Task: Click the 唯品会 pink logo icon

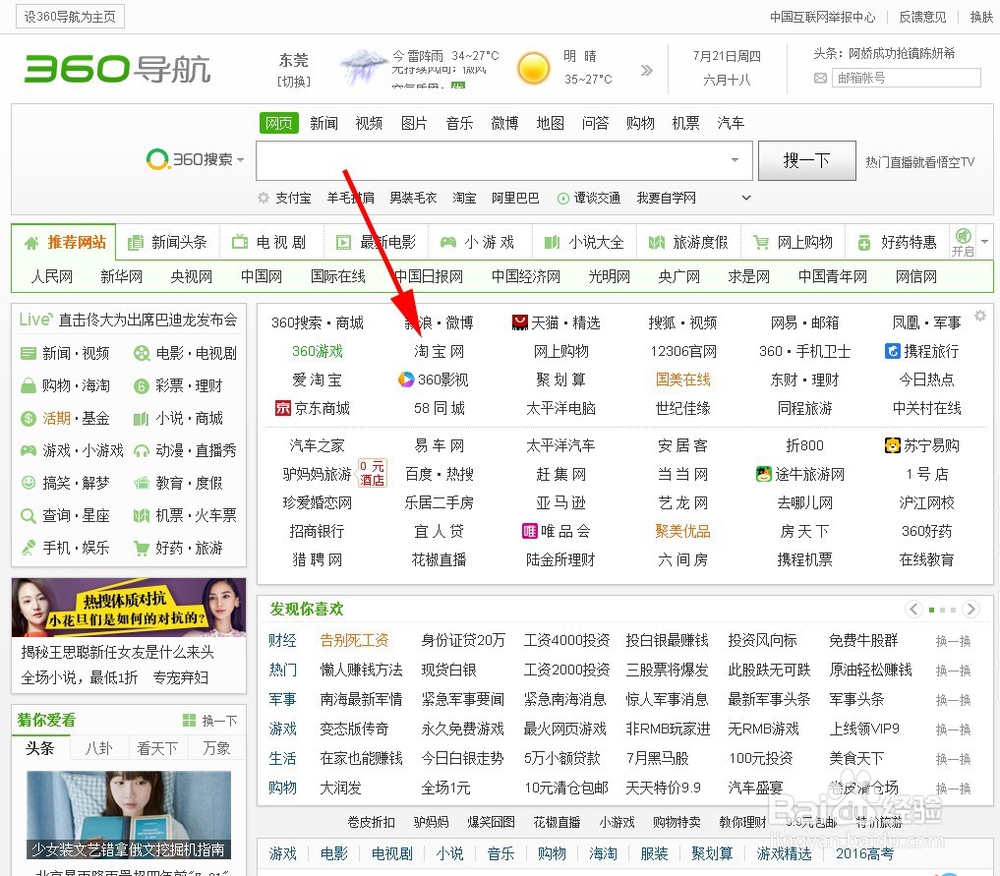Action: point(529,531)
